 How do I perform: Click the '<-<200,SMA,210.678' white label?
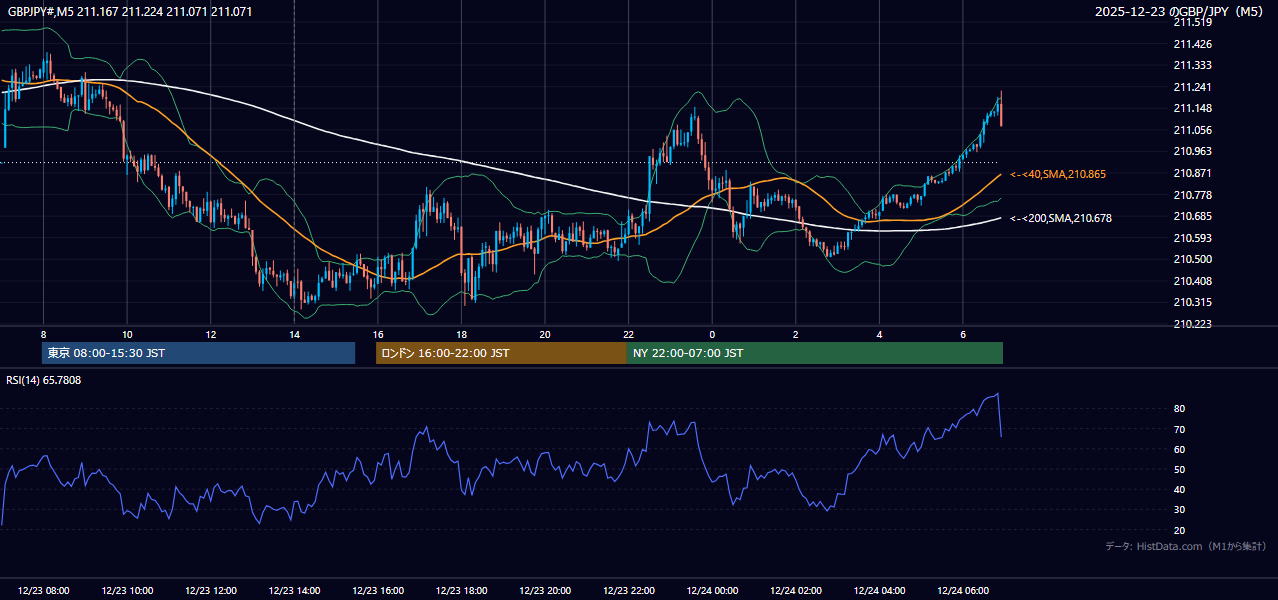[x=1061, y=217]
